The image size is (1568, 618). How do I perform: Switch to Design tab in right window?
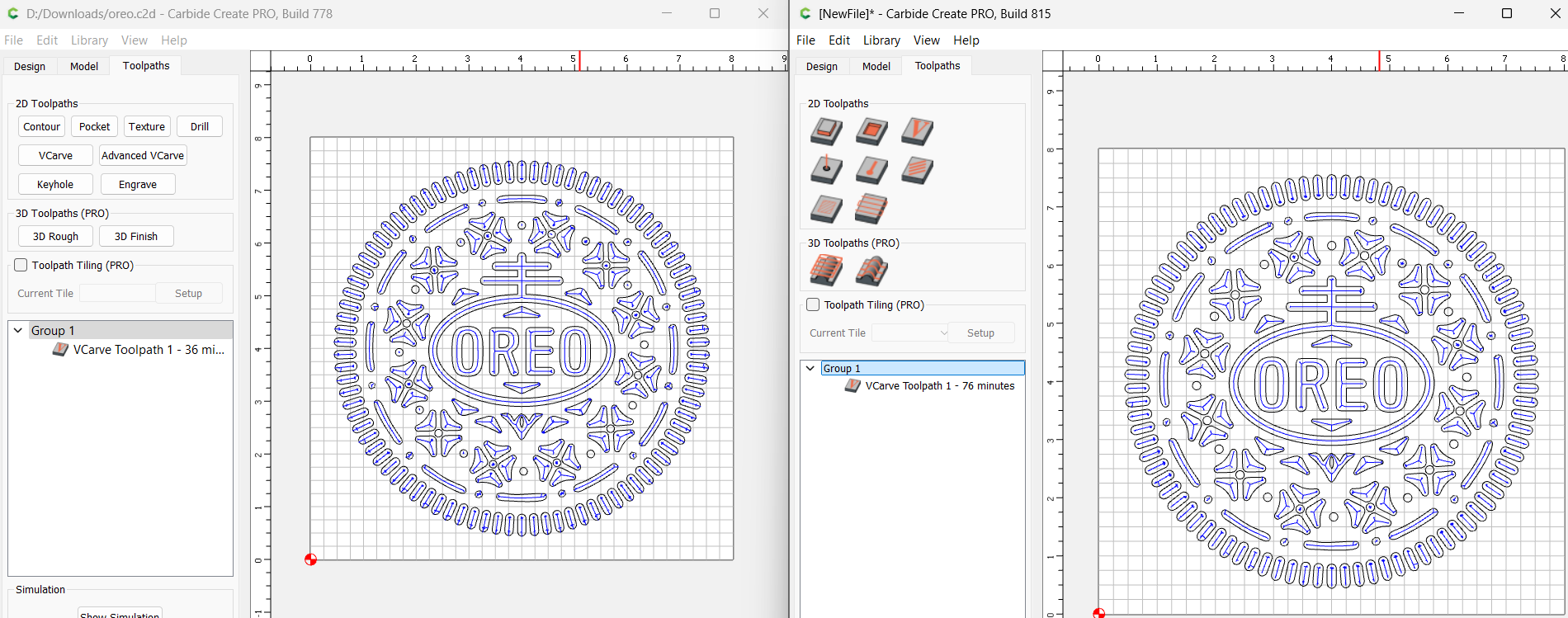pyautogui.click(x=822, y=66)
